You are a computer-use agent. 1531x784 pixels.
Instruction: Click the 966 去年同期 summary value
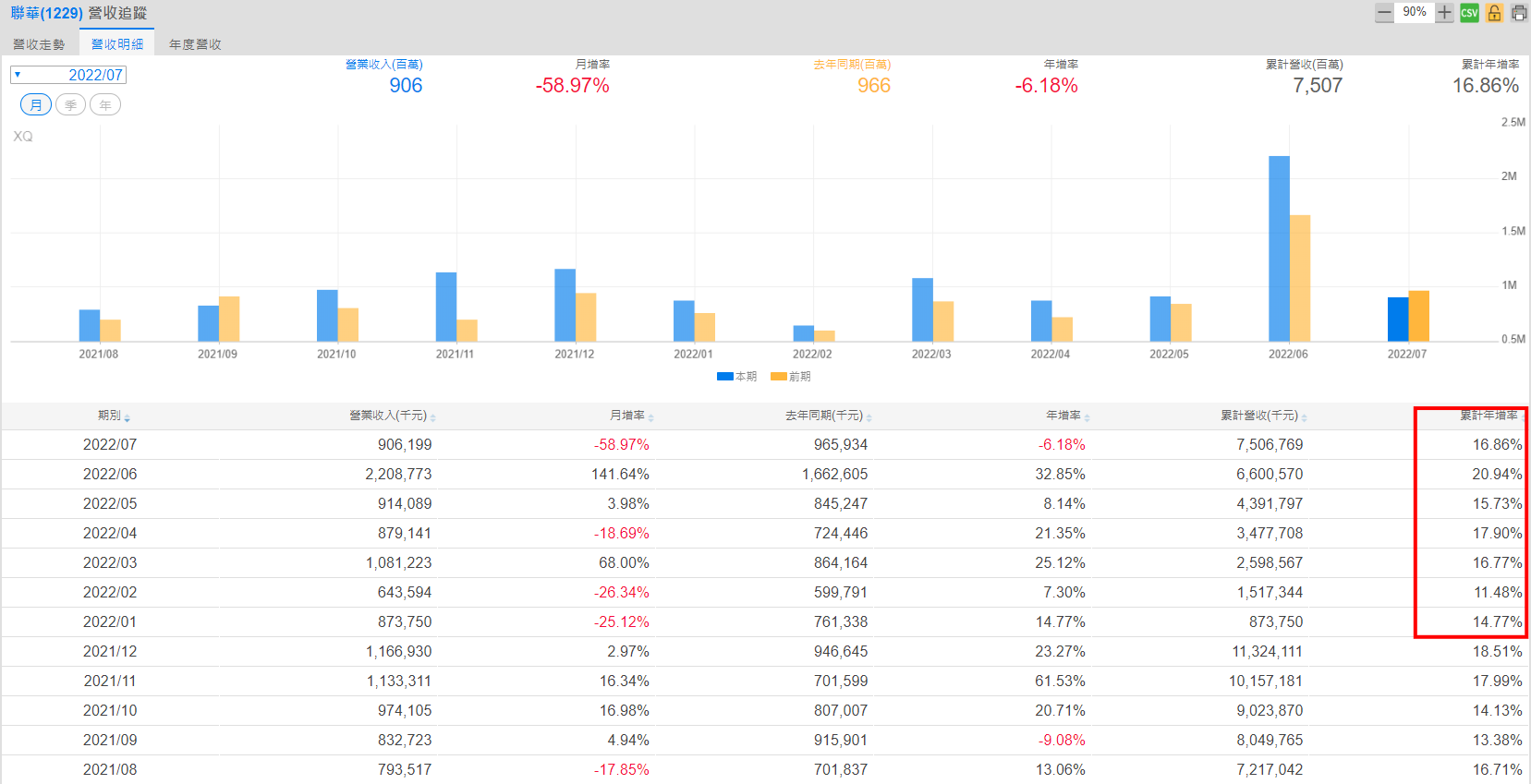(x=873, y=86)
